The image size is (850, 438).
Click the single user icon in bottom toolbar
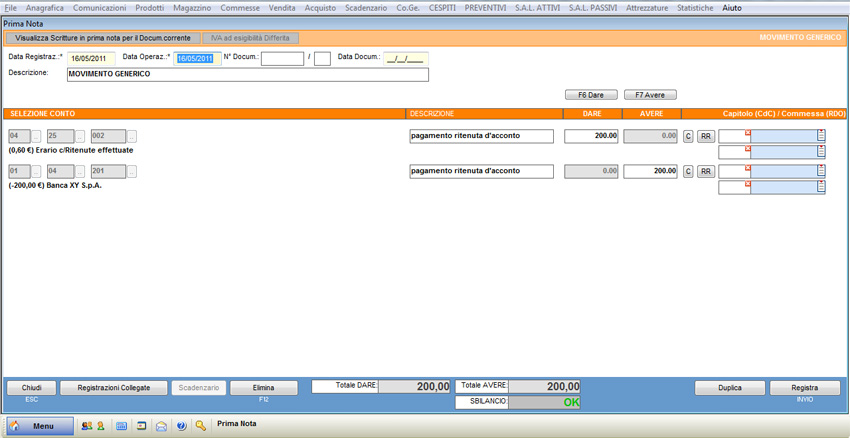click(101, 425)
